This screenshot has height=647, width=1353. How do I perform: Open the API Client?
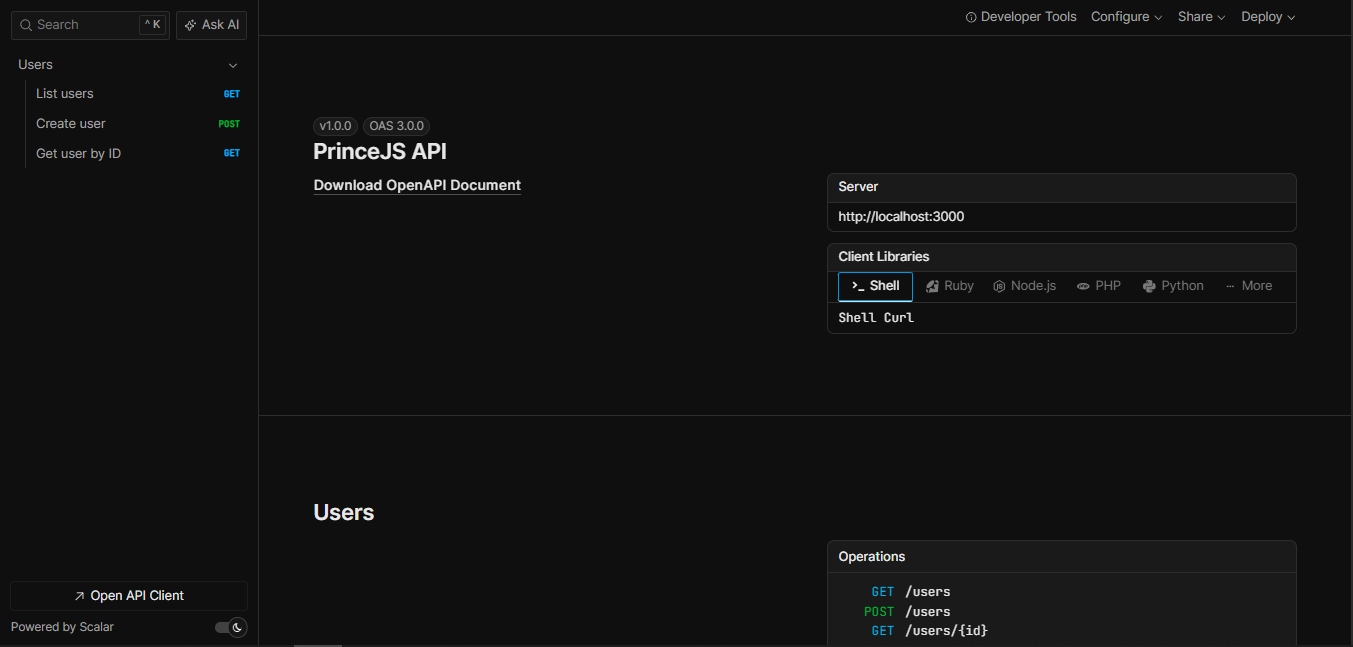pos(128,595)
